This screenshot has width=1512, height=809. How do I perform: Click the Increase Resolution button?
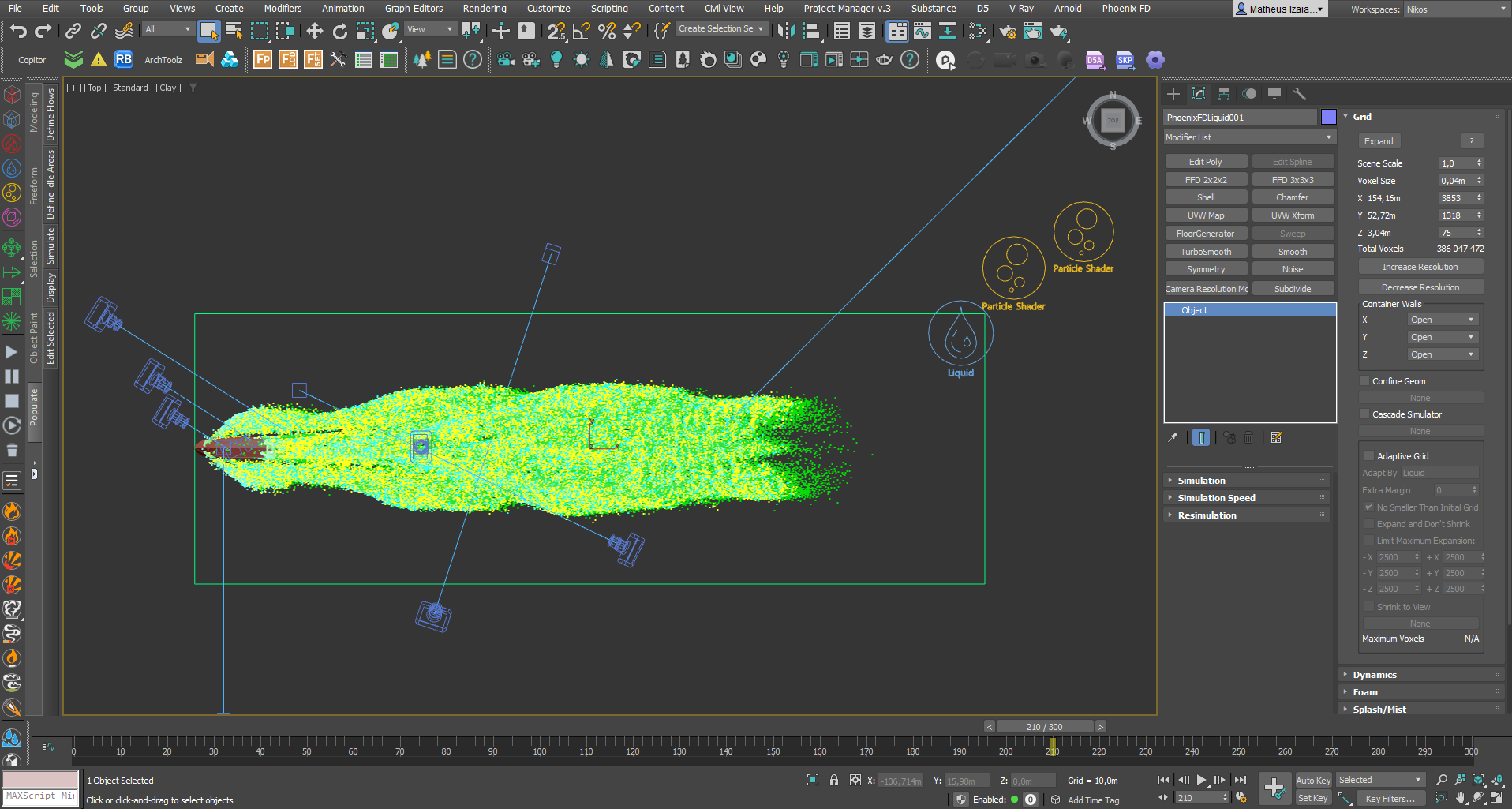click(1420, 268)
